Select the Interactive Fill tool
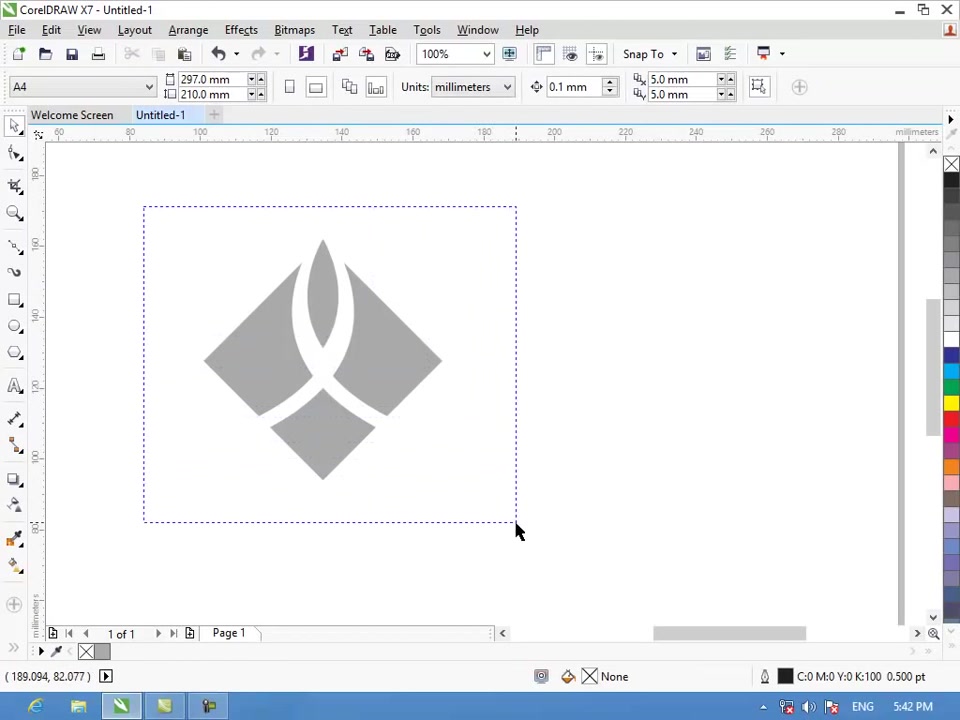Viewport: 960px width, 720px height. [x=14, y=566]
